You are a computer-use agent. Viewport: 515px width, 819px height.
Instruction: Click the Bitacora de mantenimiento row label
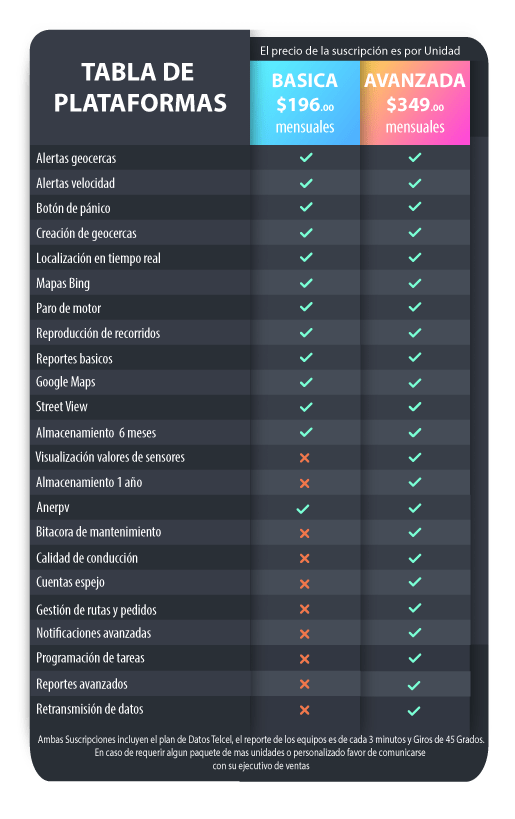98,532
